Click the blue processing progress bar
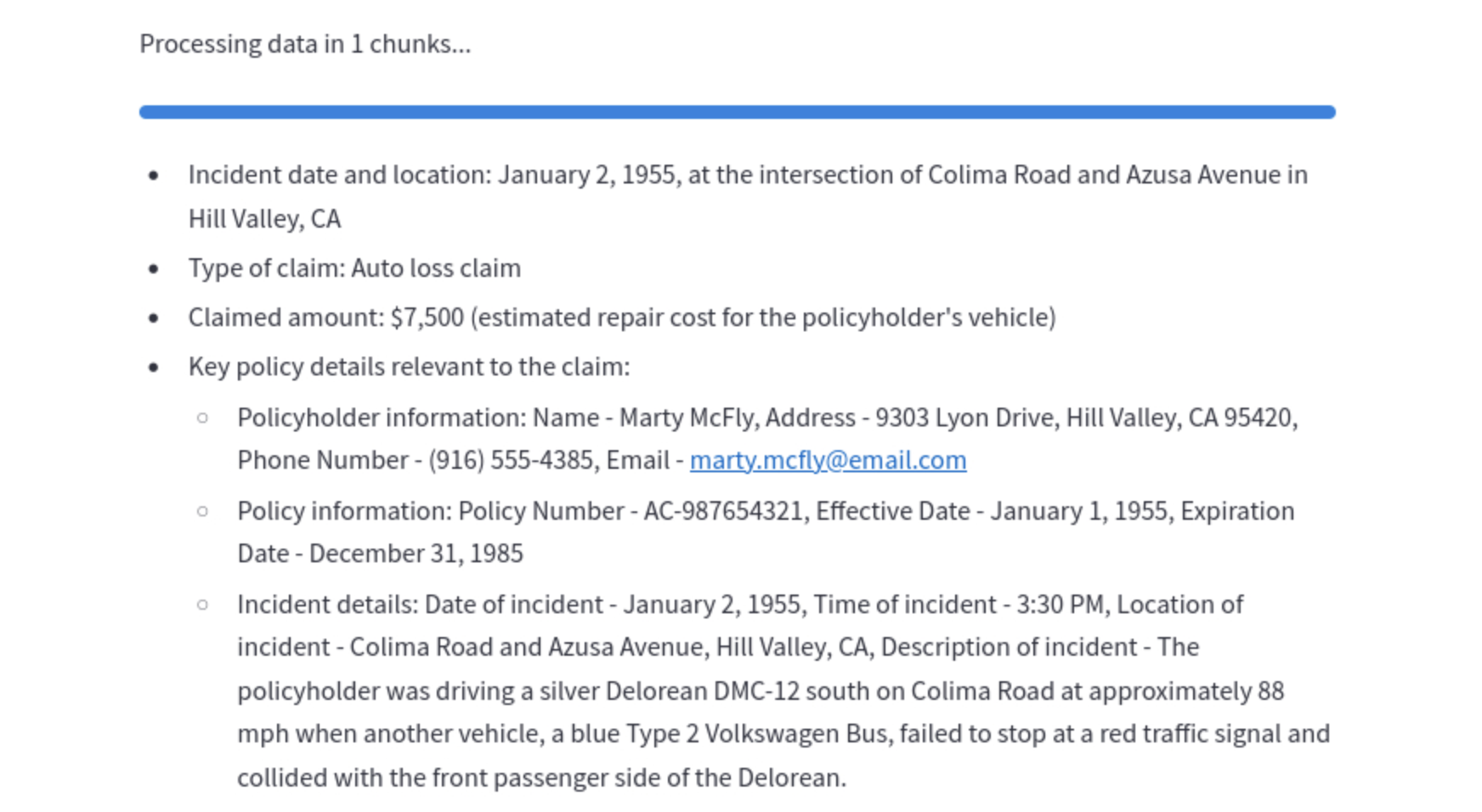 [737, 112]
